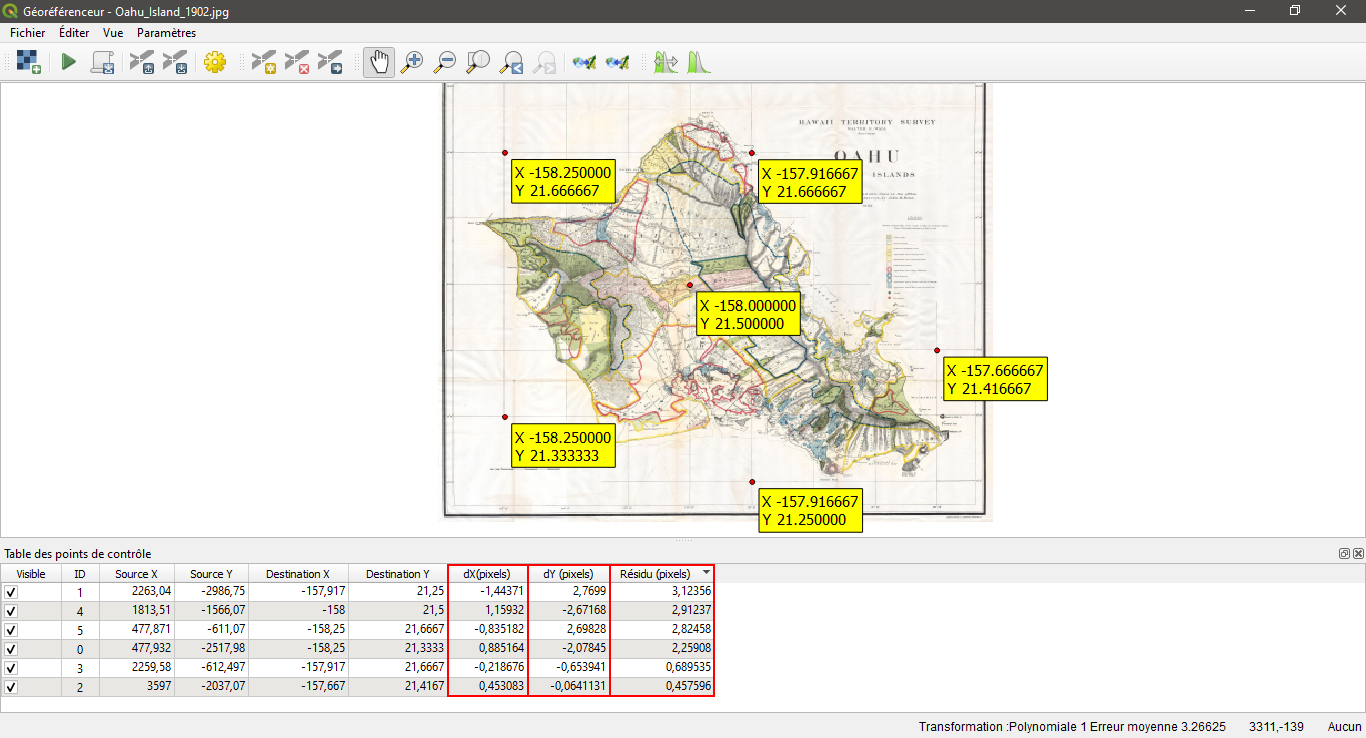The height and width of the screenshot is (738, 1366).
Task: Click the Full histogram stretch icon
Action: (x=665, y=62)
